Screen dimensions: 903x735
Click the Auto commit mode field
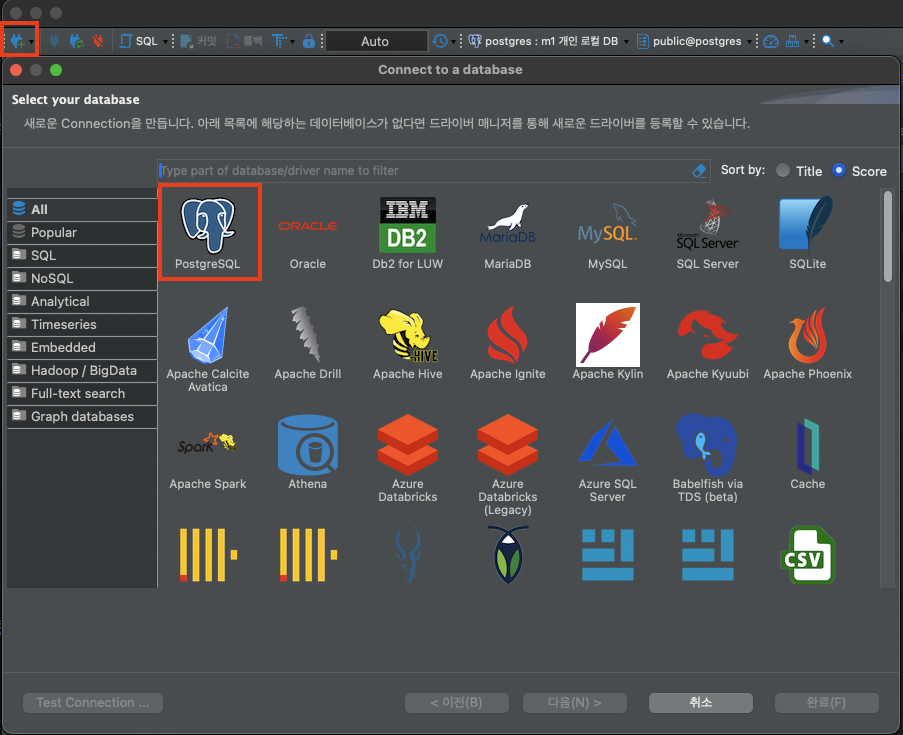[x=376, y=41]
